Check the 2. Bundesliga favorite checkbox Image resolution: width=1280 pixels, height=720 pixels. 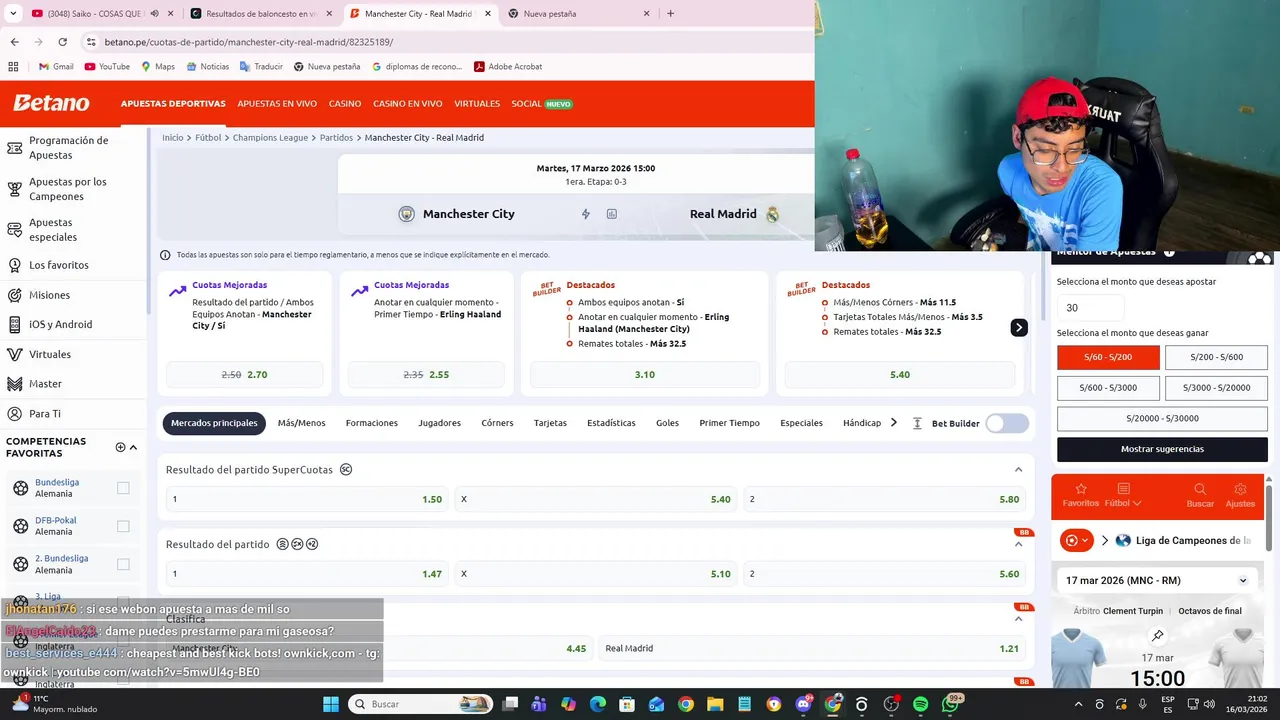click(123, 564)
